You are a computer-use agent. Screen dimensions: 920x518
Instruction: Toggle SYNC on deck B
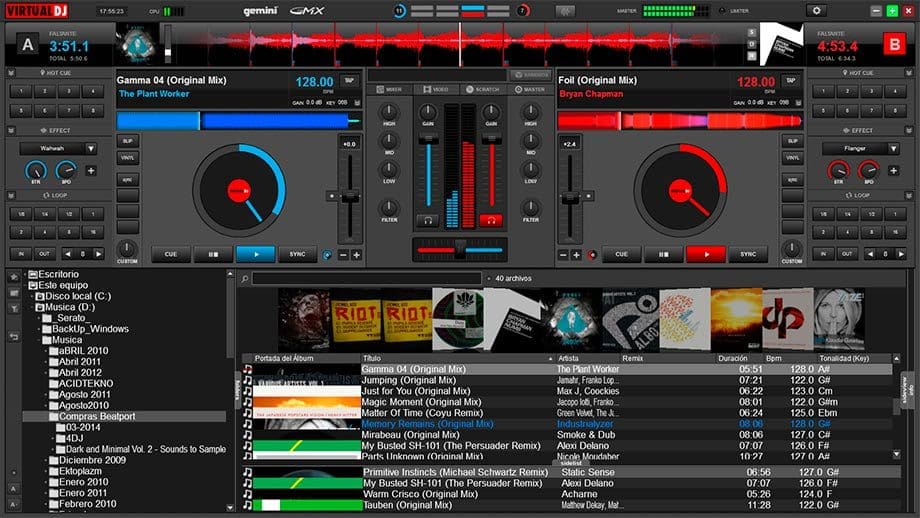coord(748,254)
